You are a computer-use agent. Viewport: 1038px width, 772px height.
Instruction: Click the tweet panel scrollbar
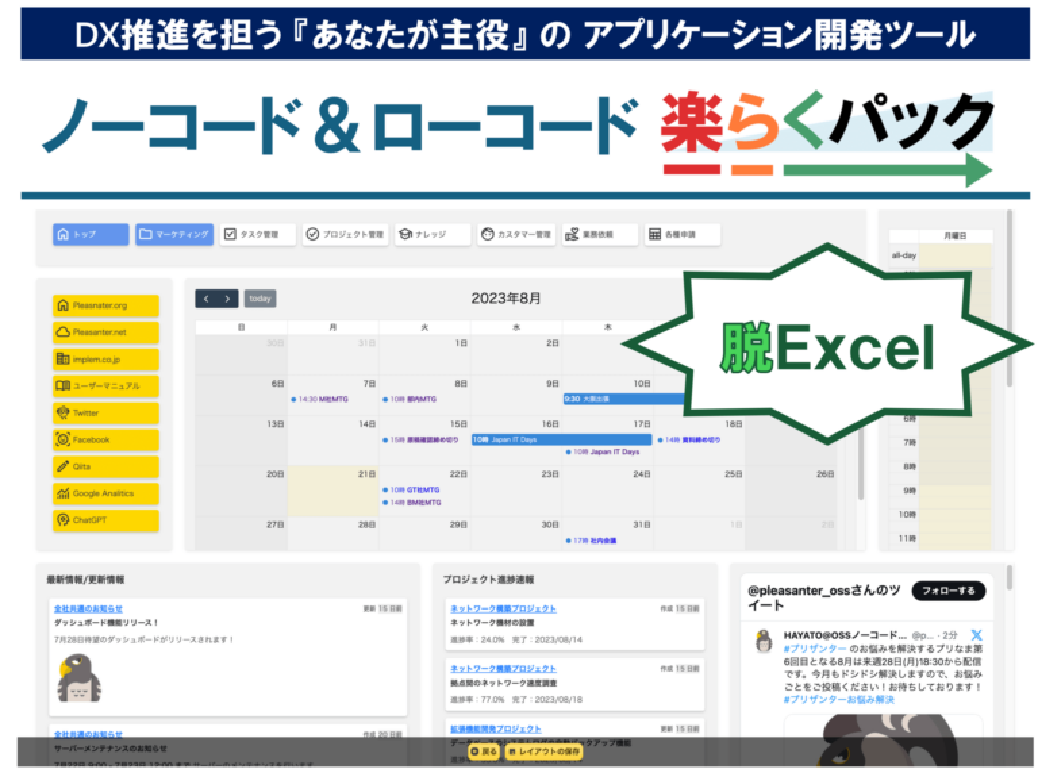point(1009,577)
